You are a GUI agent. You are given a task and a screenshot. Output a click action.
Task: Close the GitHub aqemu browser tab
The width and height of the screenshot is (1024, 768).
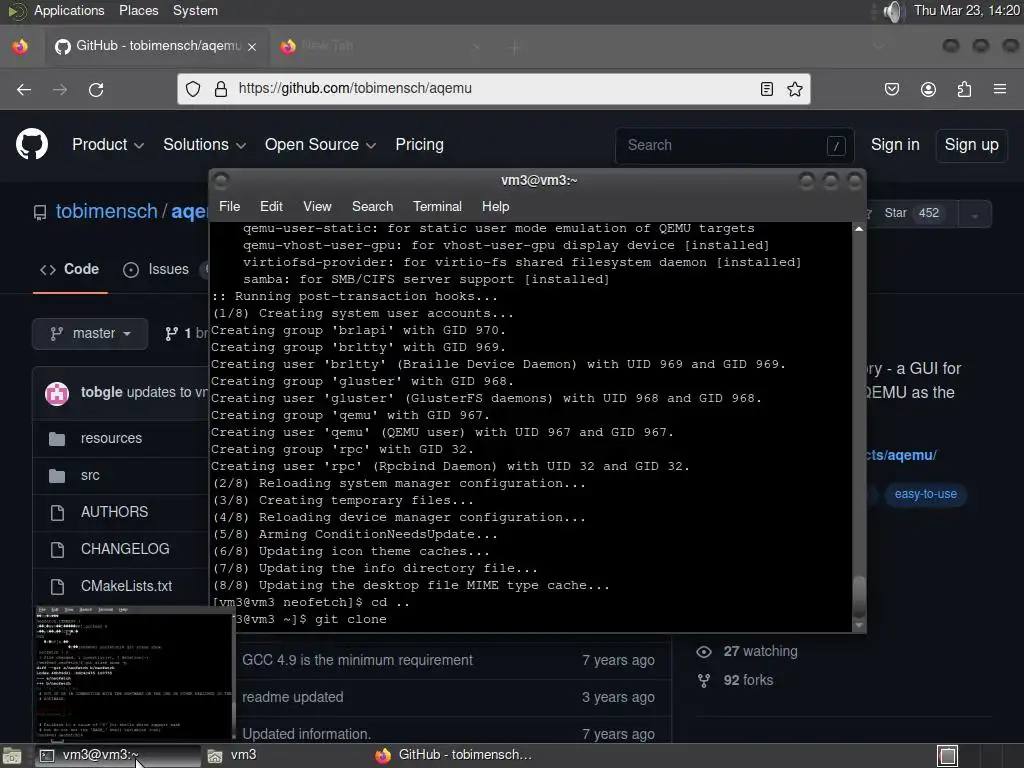[252, 46]
